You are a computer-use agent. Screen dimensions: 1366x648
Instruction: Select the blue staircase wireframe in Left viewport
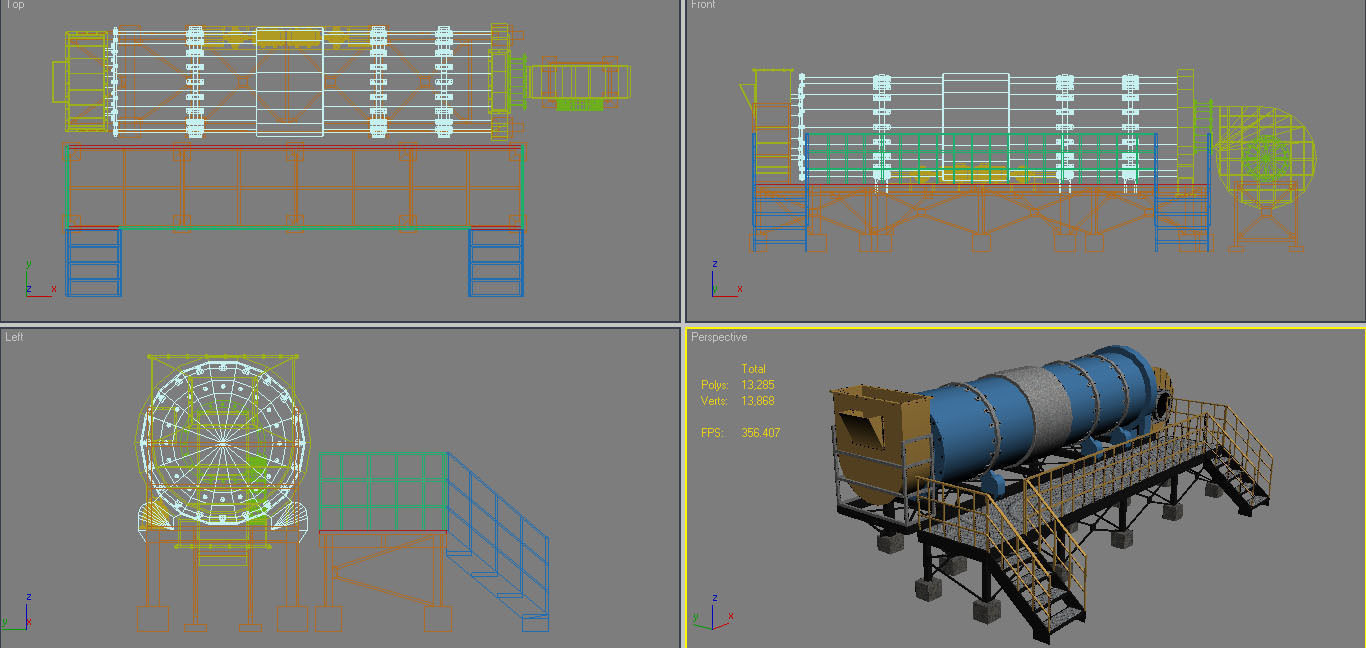pyautogui.click(x=500, y=540)
